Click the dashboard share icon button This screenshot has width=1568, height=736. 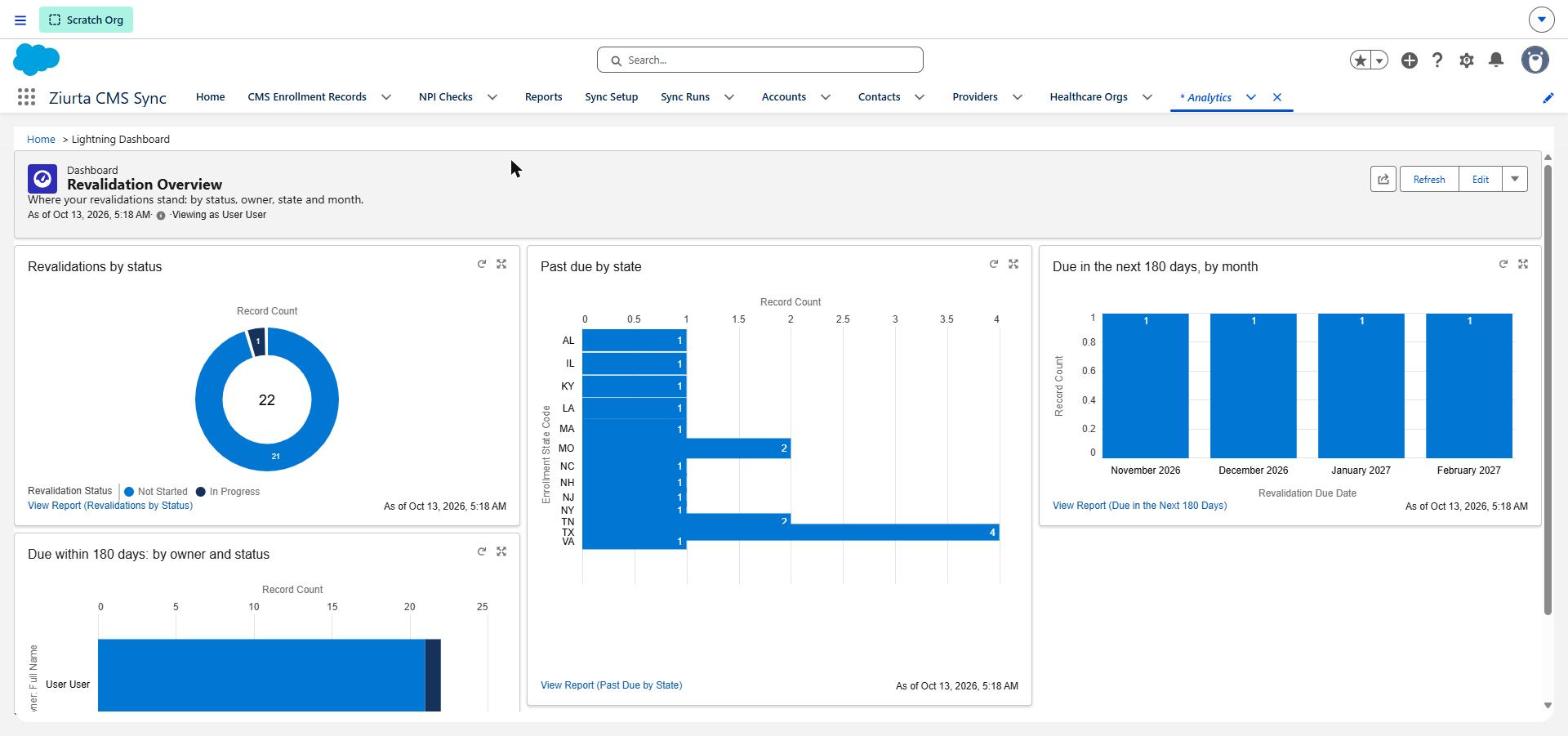point(1383,179)
